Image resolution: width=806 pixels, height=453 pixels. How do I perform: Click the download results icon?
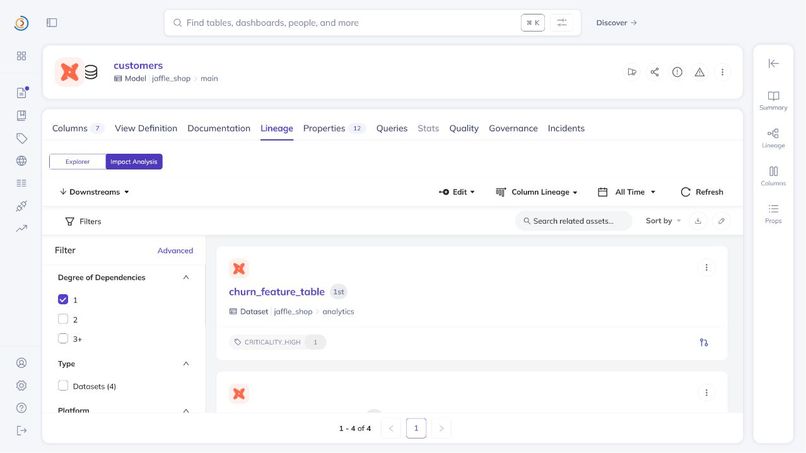698,221
